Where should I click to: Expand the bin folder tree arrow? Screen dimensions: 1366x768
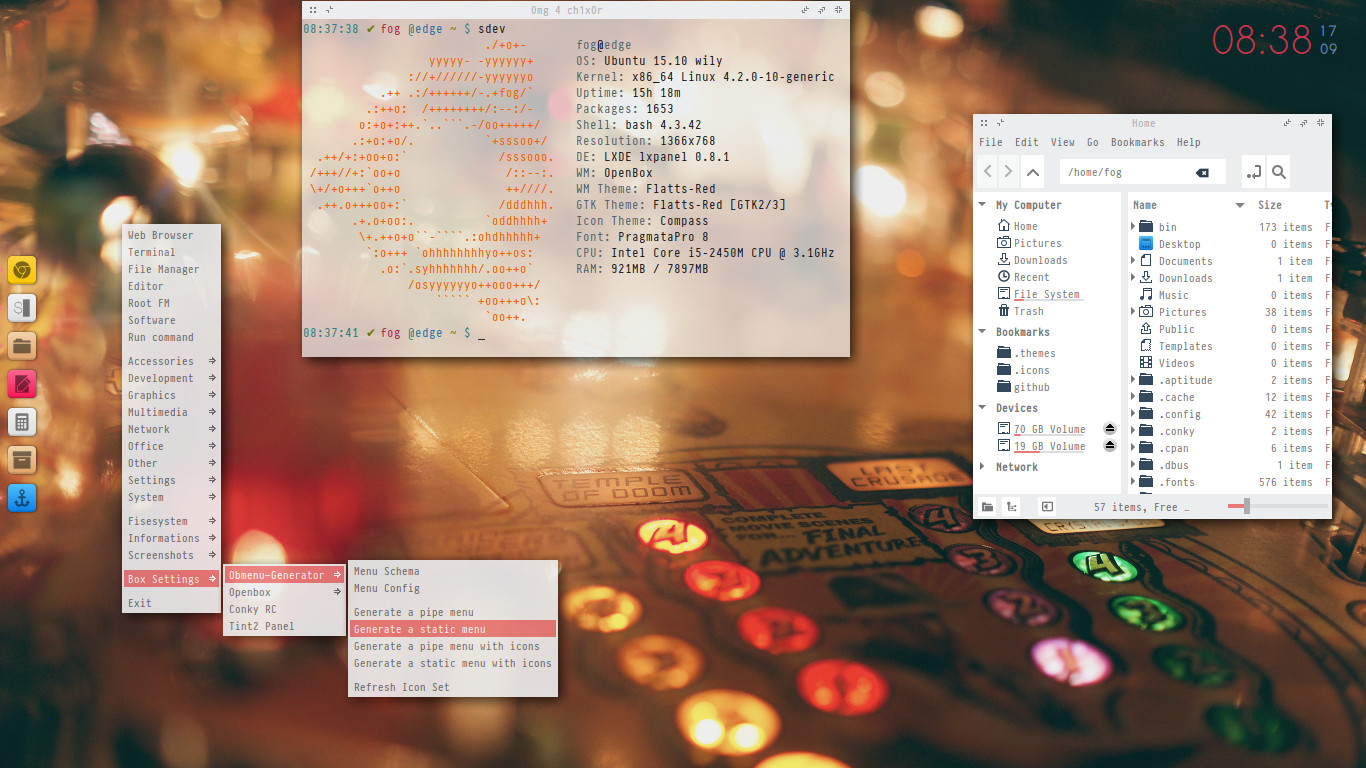(x=1133, y=227)
